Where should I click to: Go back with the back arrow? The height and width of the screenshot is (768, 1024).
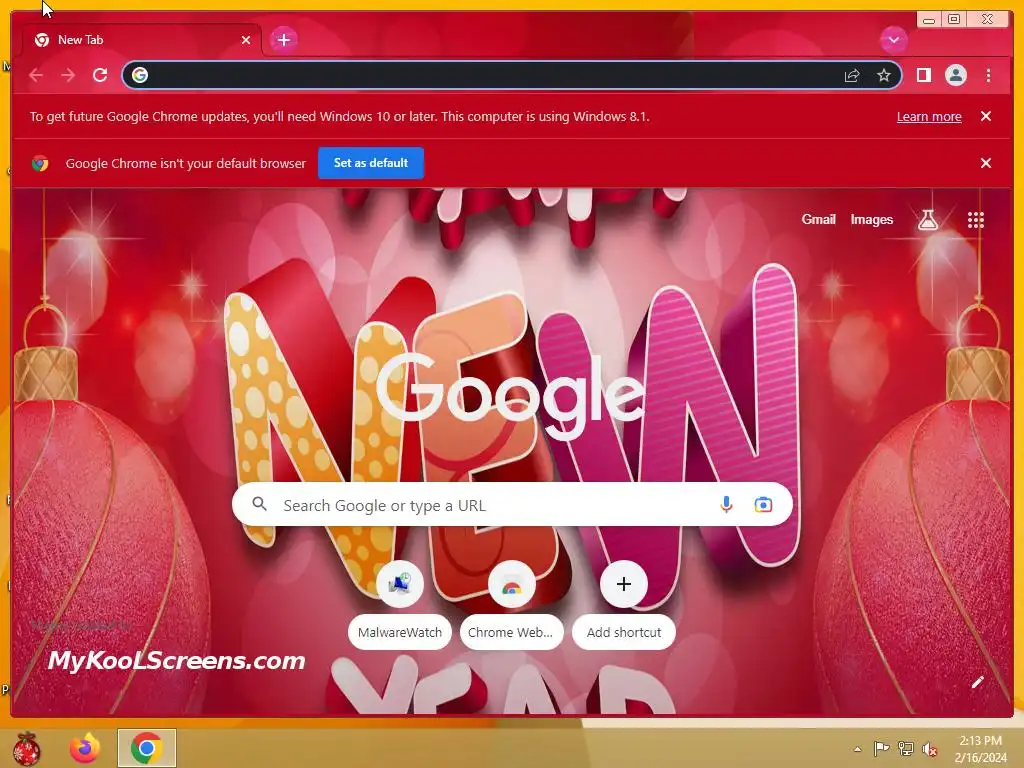pos(36,75)
